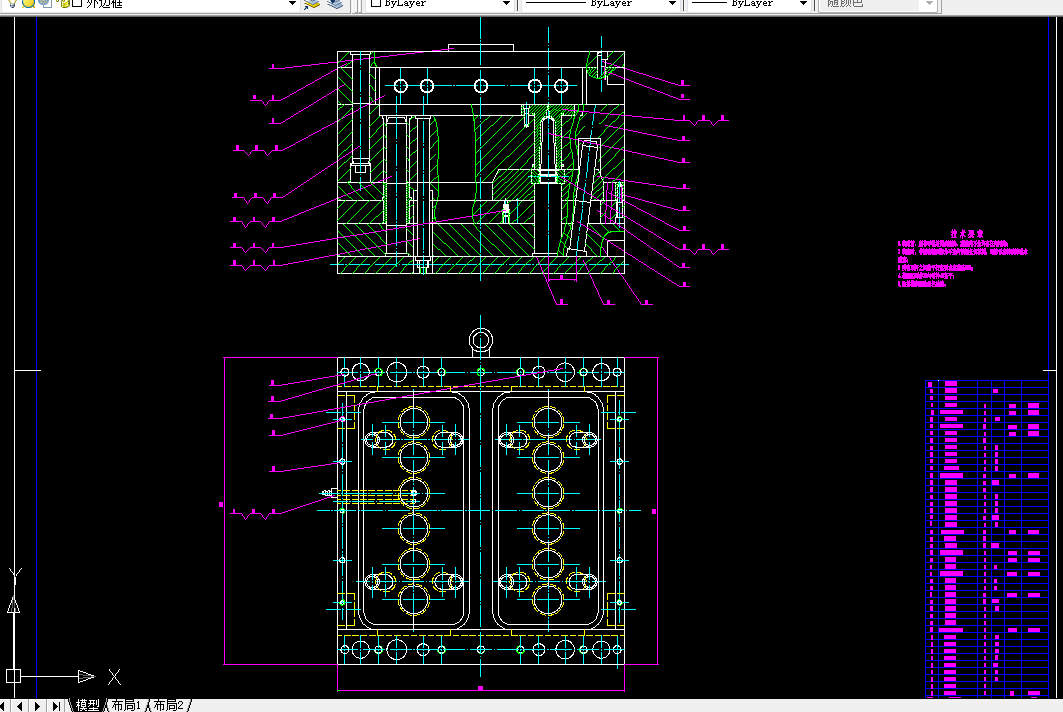Toggle the layer freeze sun icon
Viewport: 1063px width, 712px height.
tap(28, 3)
